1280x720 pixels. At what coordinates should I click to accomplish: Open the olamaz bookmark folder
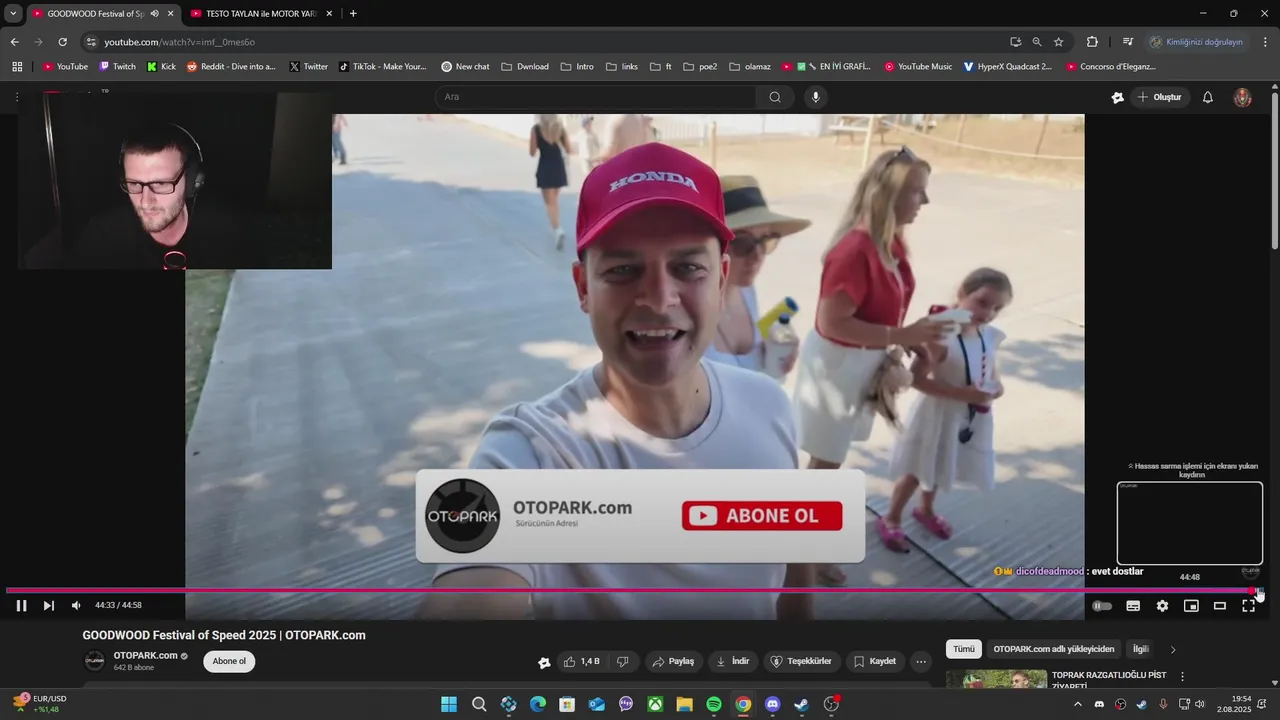750,67
